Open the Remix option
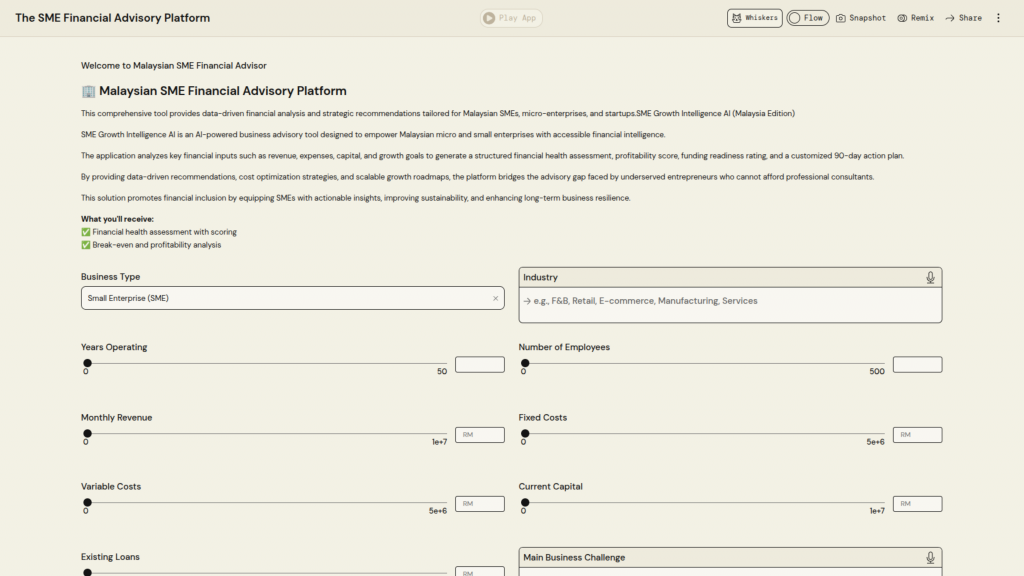Image resolution: width=1024 pixels, height=576 pixels. (x=916, y=18)
